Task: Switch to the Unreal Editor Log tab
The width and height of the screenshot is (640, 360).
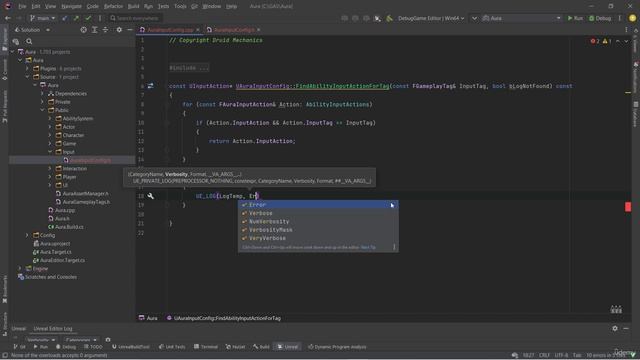Action: [x=53, y=329]
